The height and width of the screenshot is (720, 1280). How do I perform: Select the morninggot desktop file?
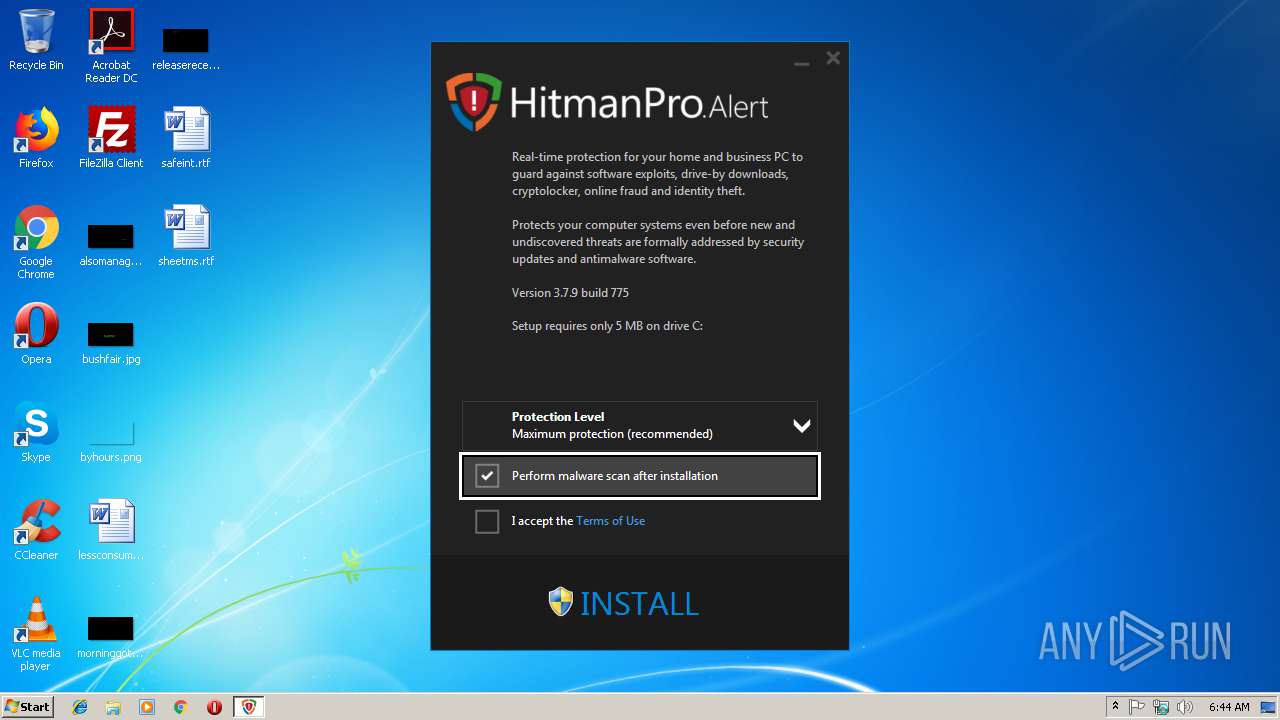(111, 636)
